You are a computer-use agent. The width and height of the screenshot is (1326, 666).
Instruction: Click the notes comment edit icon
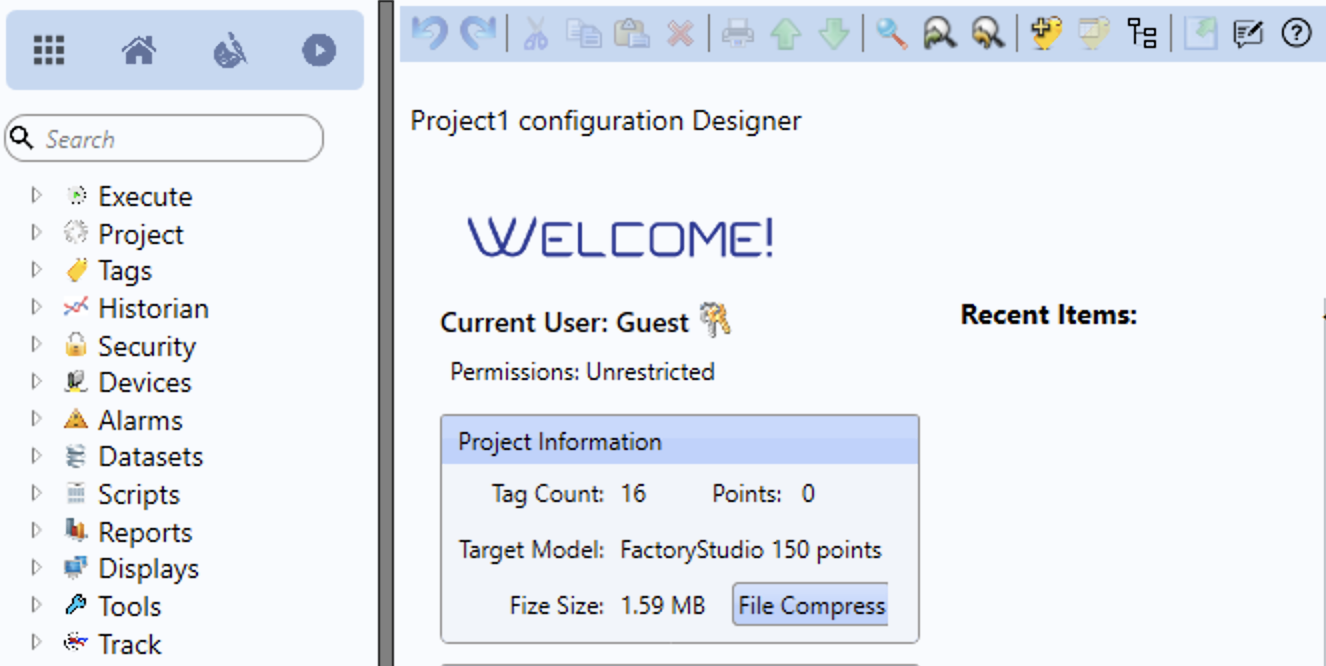click(x=1247, y=33)
